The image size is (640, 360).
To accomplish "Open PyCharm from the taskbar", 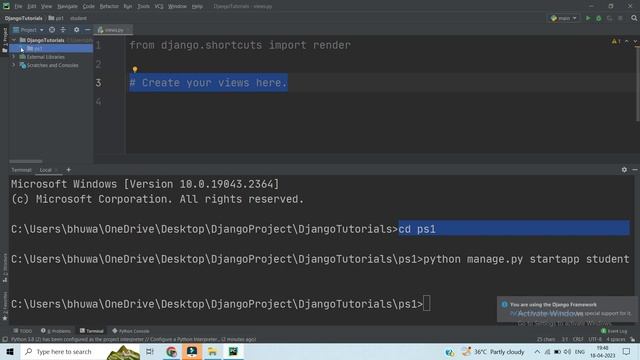I will coord(233,352).
